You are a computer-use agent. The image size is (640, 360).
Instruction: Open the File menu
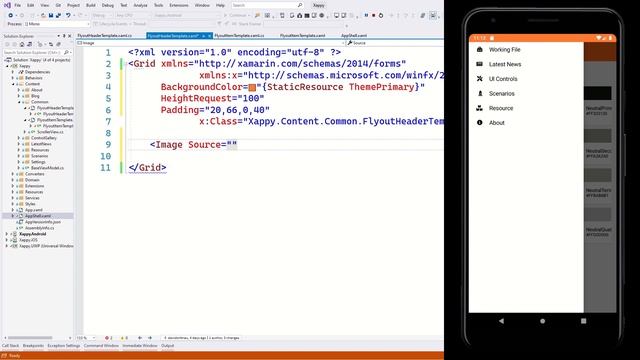(x=18, y=5)
